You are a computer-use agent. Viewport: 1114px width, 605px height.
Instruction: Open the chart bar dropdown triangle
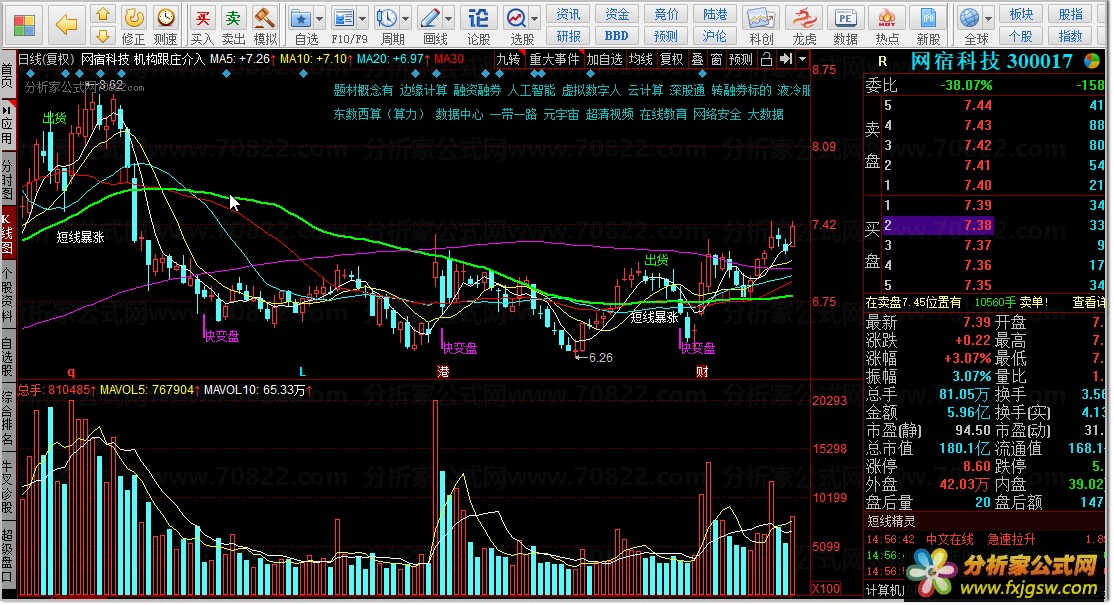pos(802,60)
